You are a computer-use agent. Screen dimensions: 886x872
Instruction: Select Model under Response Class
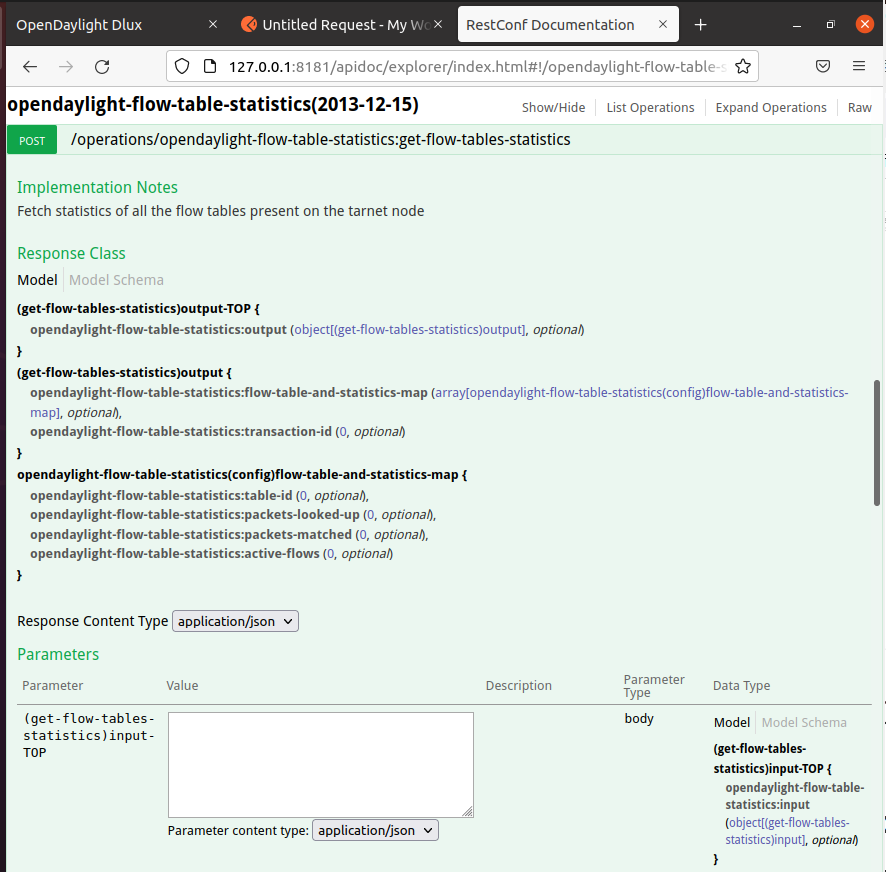pos(37,280)
